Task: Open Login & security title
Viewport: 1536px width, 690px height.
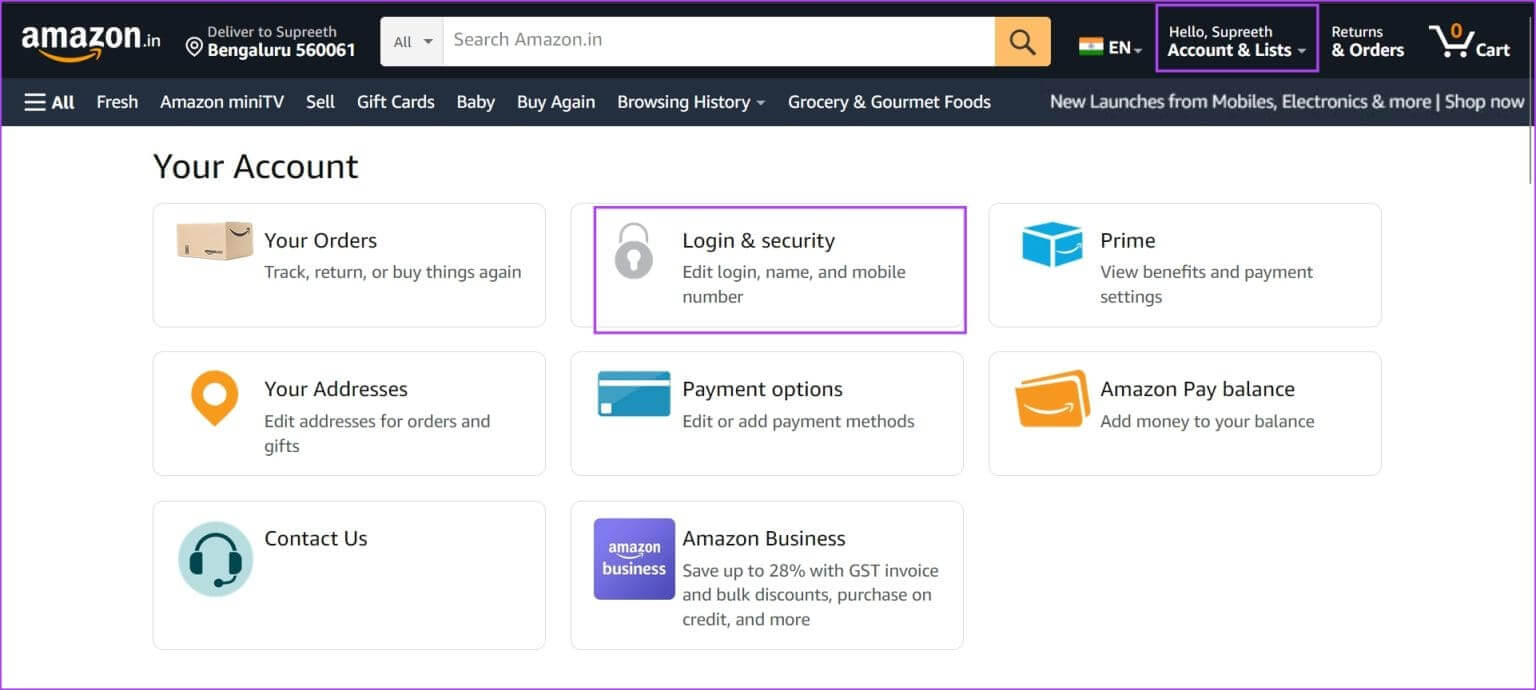Action: pyautogui.click(x=758, y=241)
